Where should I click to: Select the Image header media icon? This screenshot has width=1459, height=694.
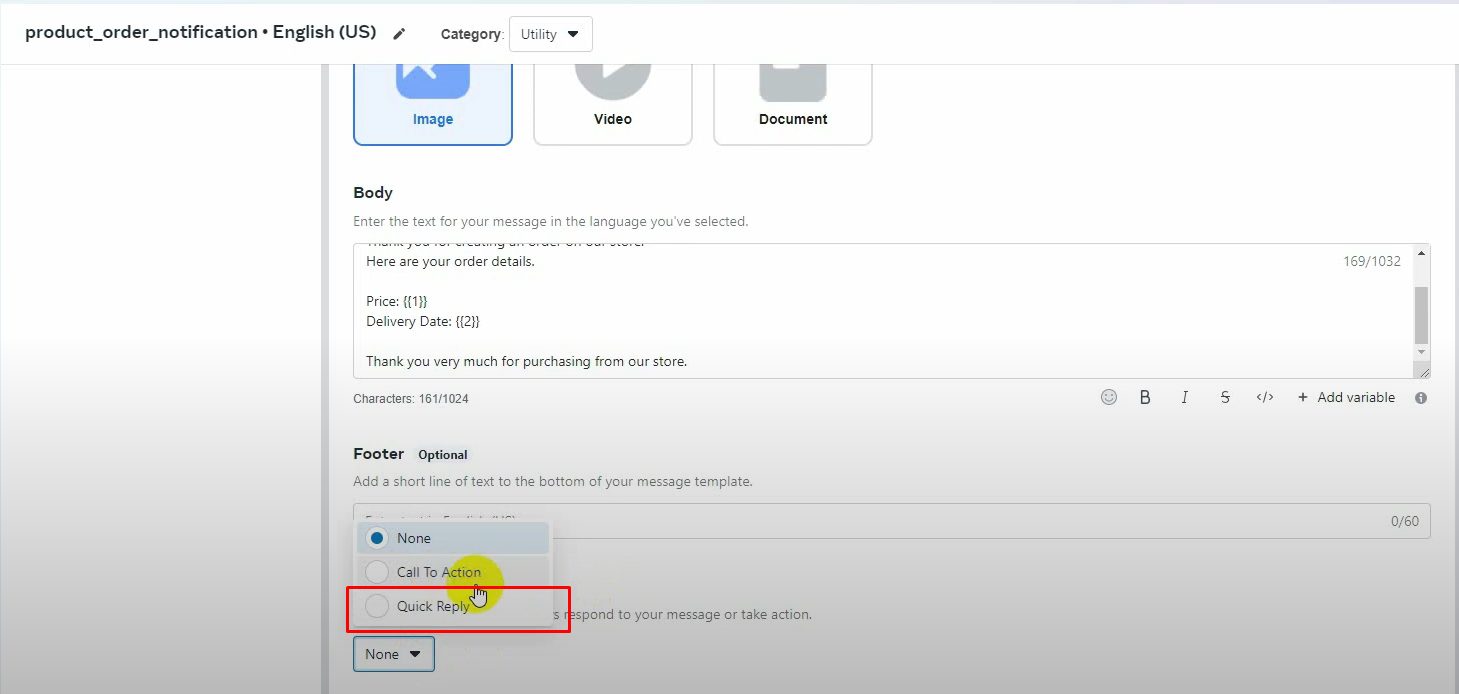tap(432, 80)
